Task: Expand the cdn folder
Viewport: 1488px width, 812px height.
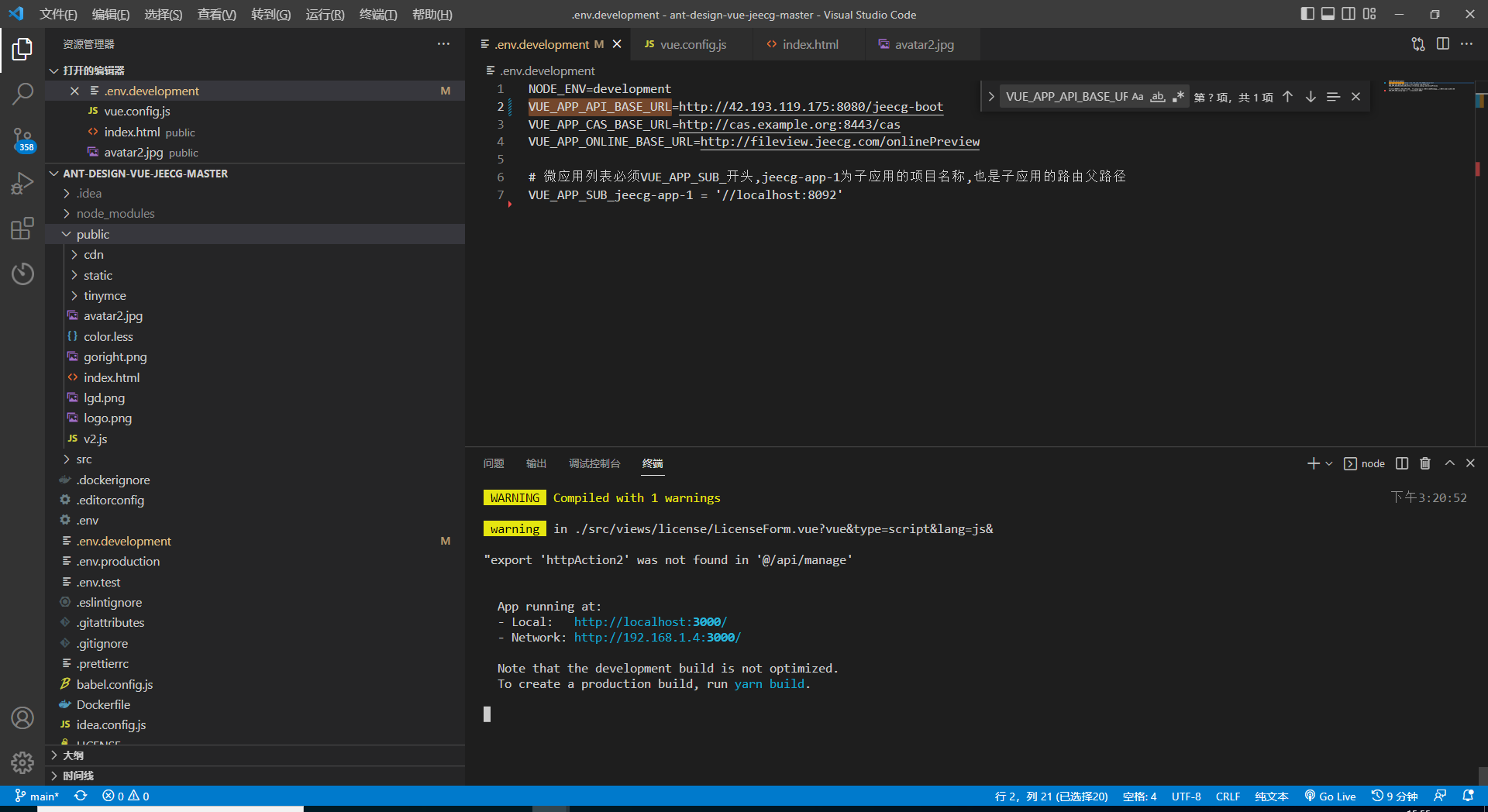Action: pyautogui.click(x=256, y=254)
